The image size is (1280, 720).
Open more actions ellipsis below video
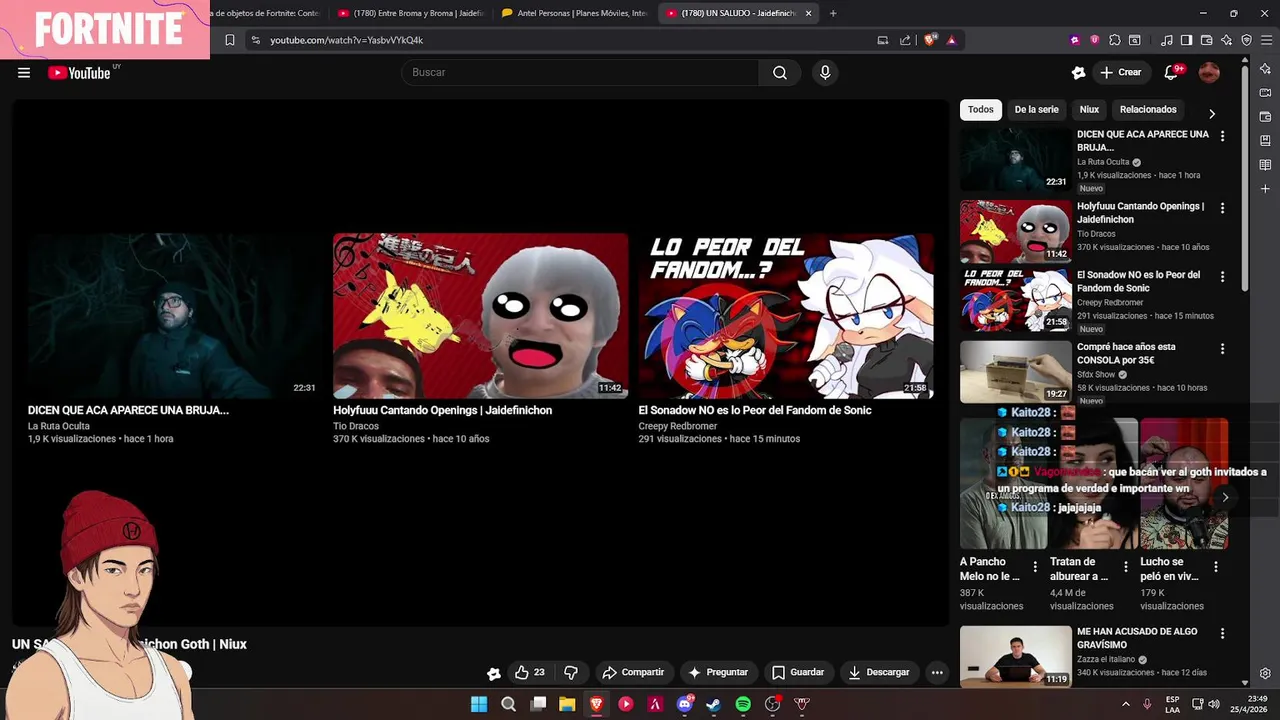click(937, 672)
